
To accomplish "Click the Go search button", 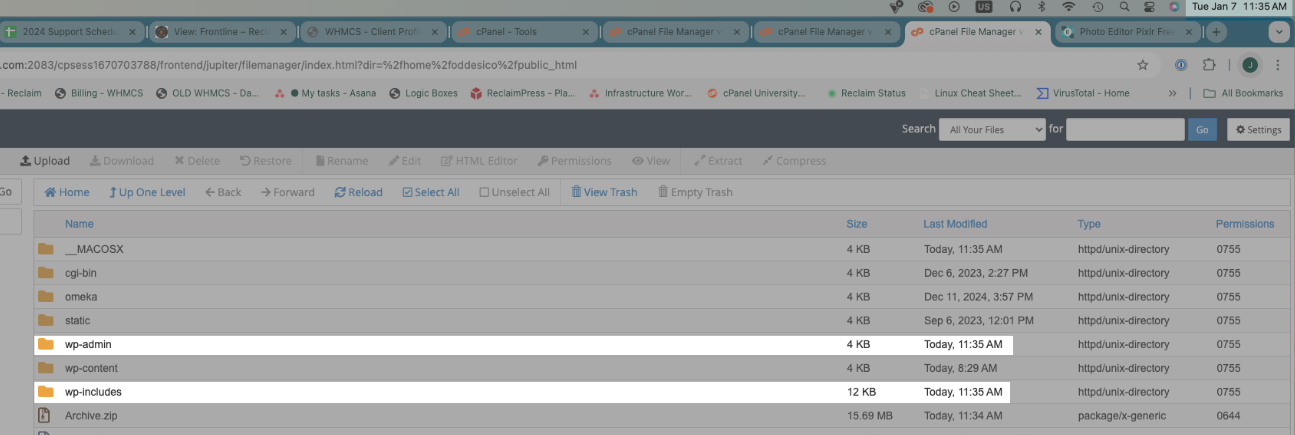I will (1202, 129).
